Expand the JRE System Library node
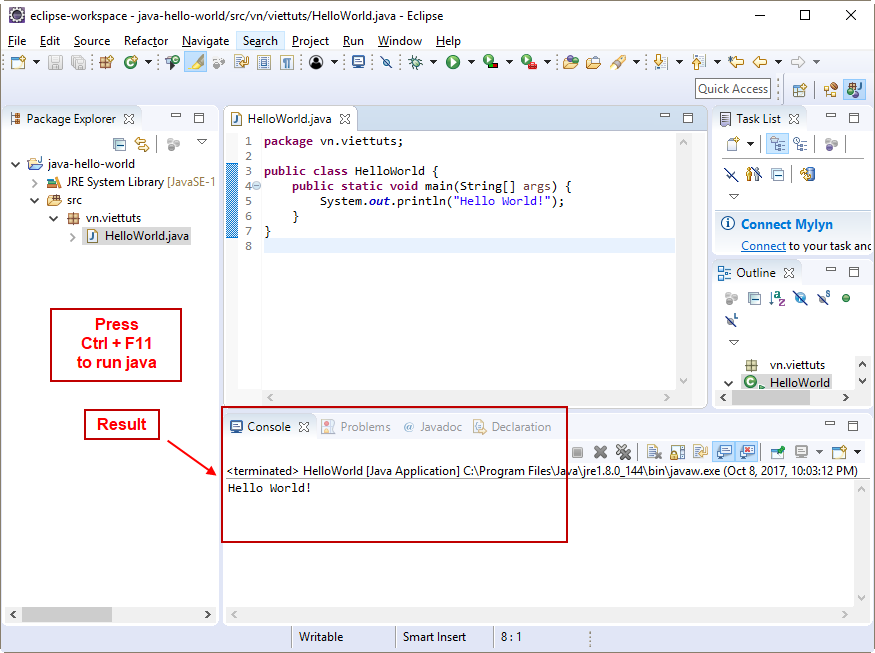The width and height of the screenshot is (875, 653). [x=35, y=183]
